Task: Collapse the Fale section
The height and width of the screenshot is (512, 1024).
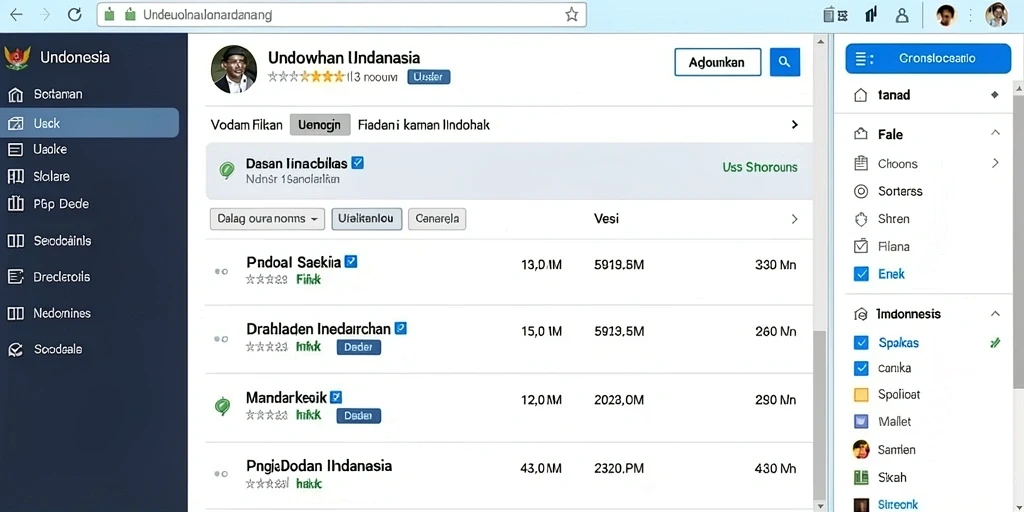Action: click(995, 133)
